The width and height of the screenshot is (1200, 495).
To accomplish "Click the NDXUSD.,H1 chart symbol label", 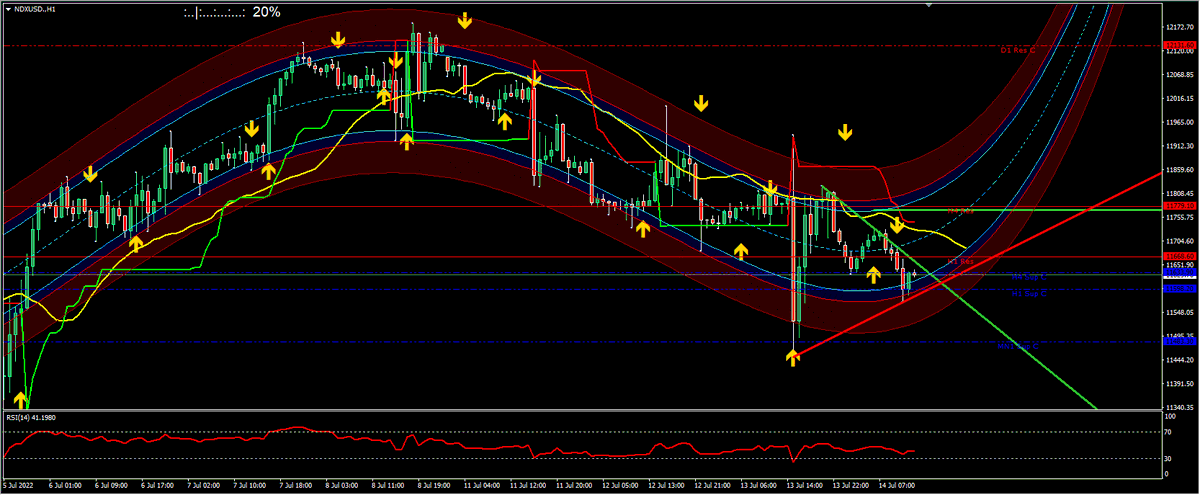I will pos(36,10).
